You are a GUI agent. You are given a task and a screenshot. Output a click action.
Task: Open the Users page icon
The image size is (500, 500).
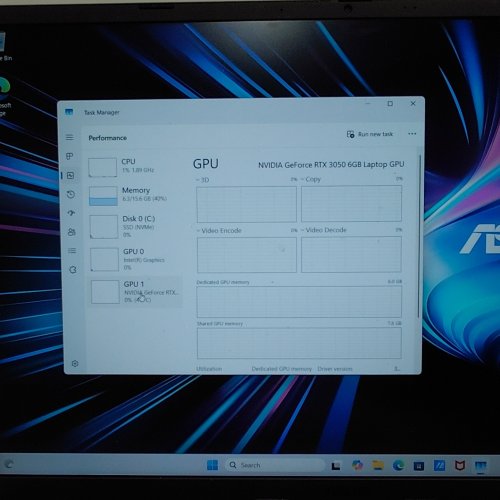[71, 232]
